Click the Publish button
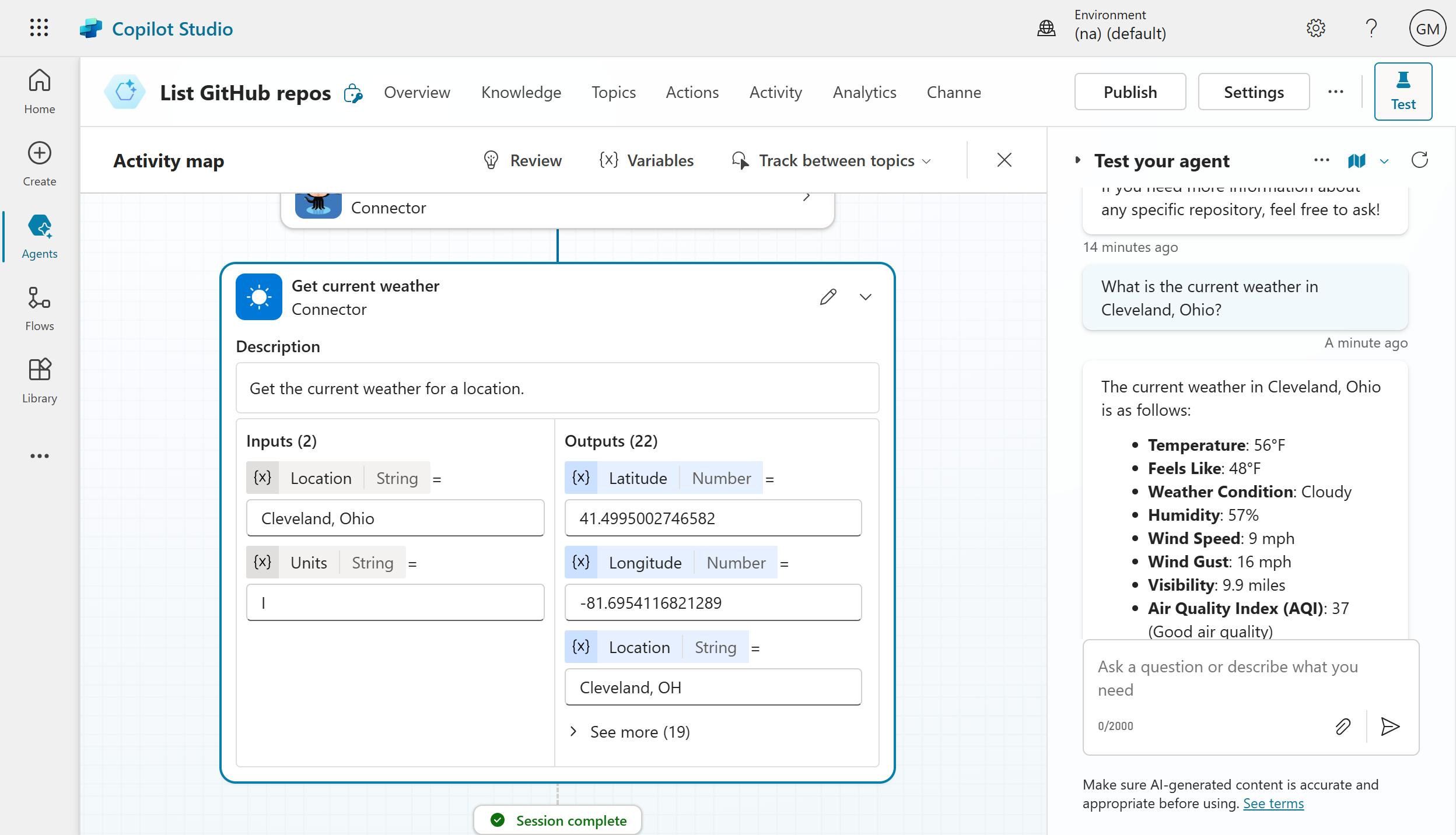 [x=1130, y=92]
